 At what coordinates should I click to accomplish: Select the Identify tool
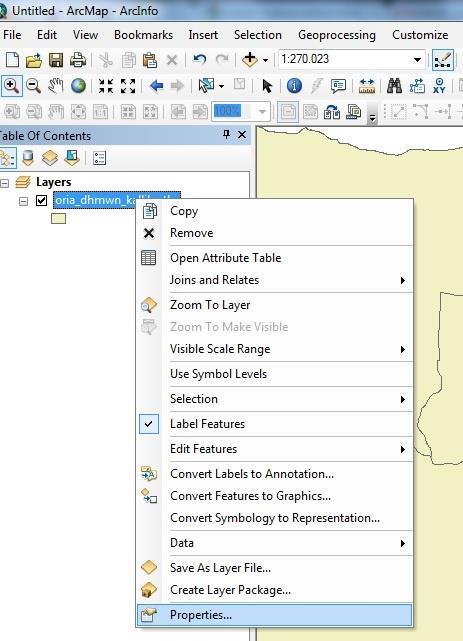click(x=294, y=86)
